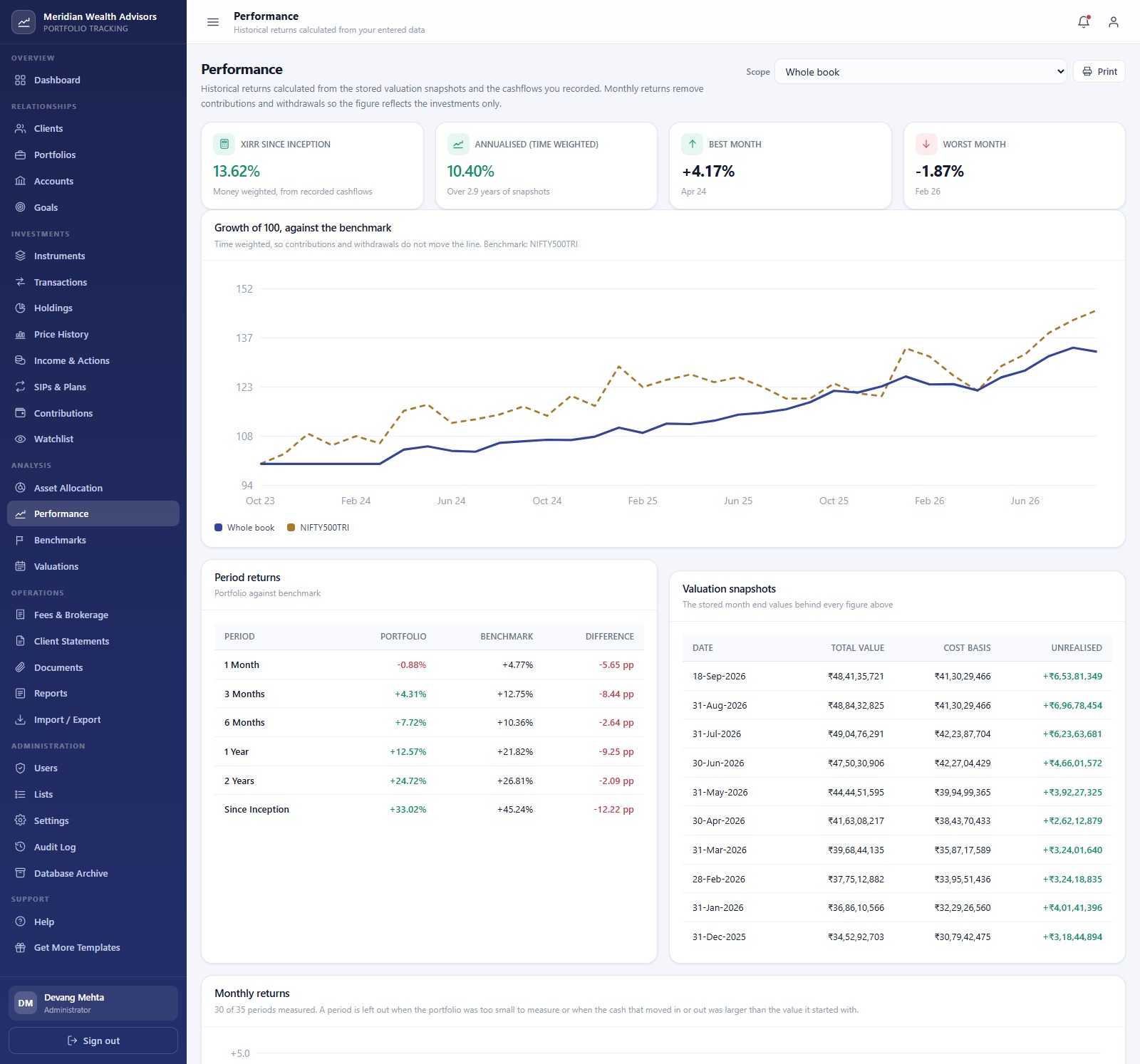Viewport: 1140px width, 1064px height.
Task: Click the worst month value -1.87%
Action: pos(939,172)
